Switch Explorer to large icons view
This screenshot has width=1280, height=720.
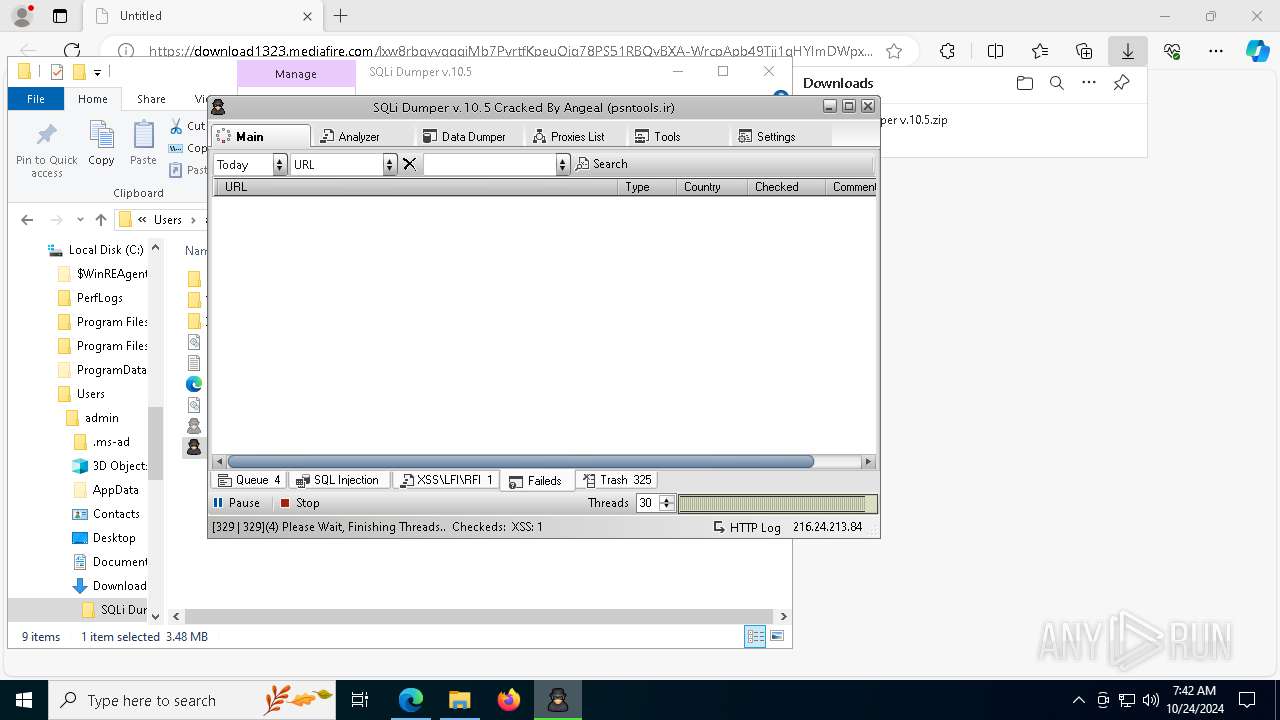[x=777, y=636]
